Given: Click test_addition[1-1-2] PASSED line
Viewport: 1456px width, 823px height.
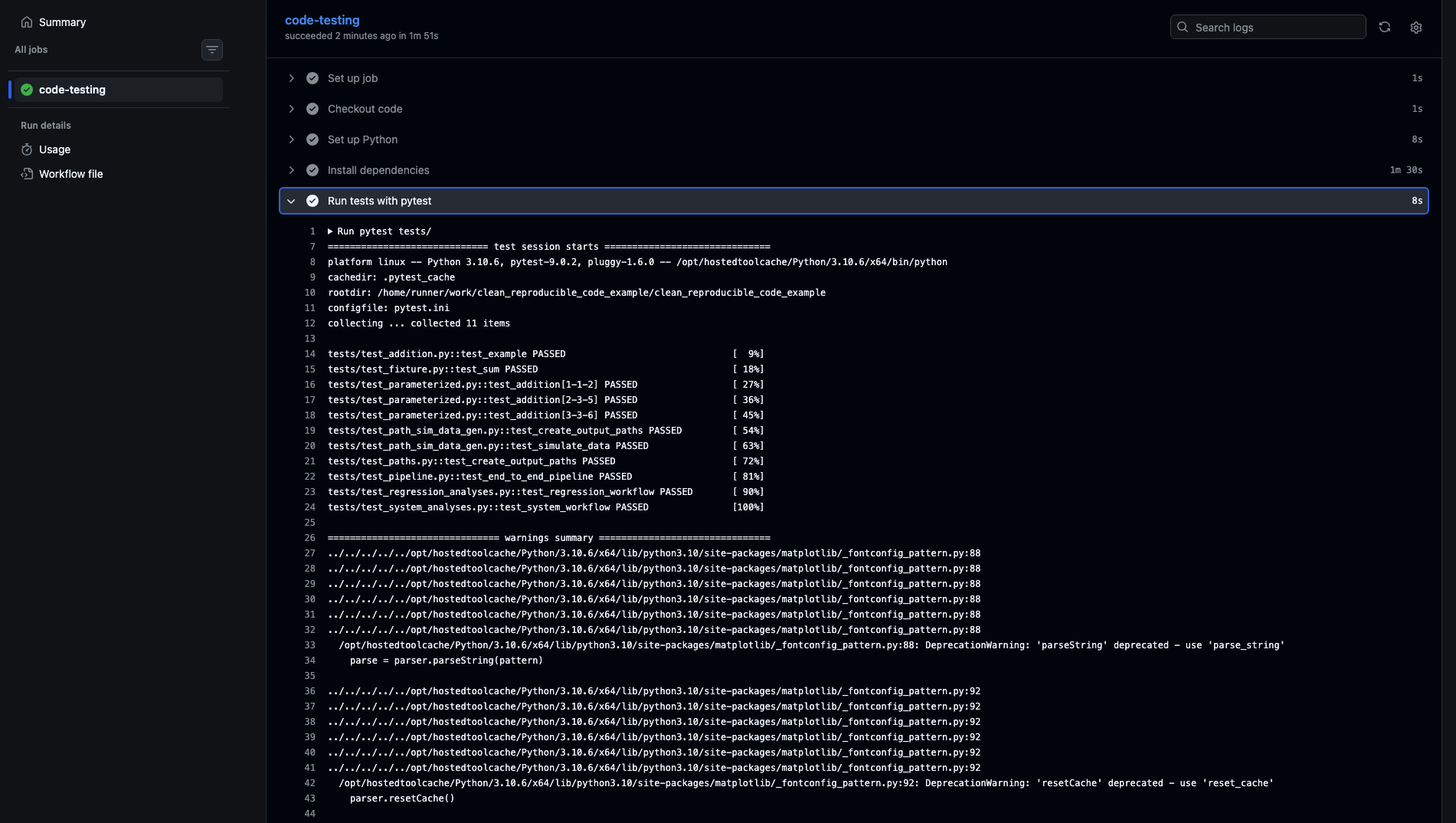Looking at the screenshot, I should (483, 385).
